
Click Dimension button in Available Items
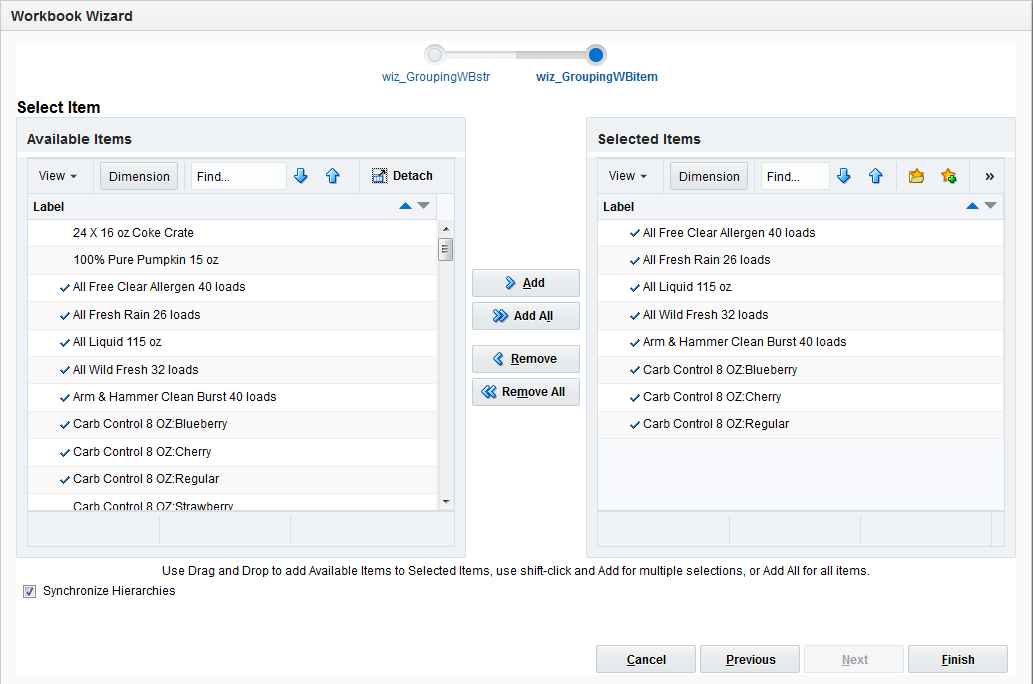click(139, 177)
